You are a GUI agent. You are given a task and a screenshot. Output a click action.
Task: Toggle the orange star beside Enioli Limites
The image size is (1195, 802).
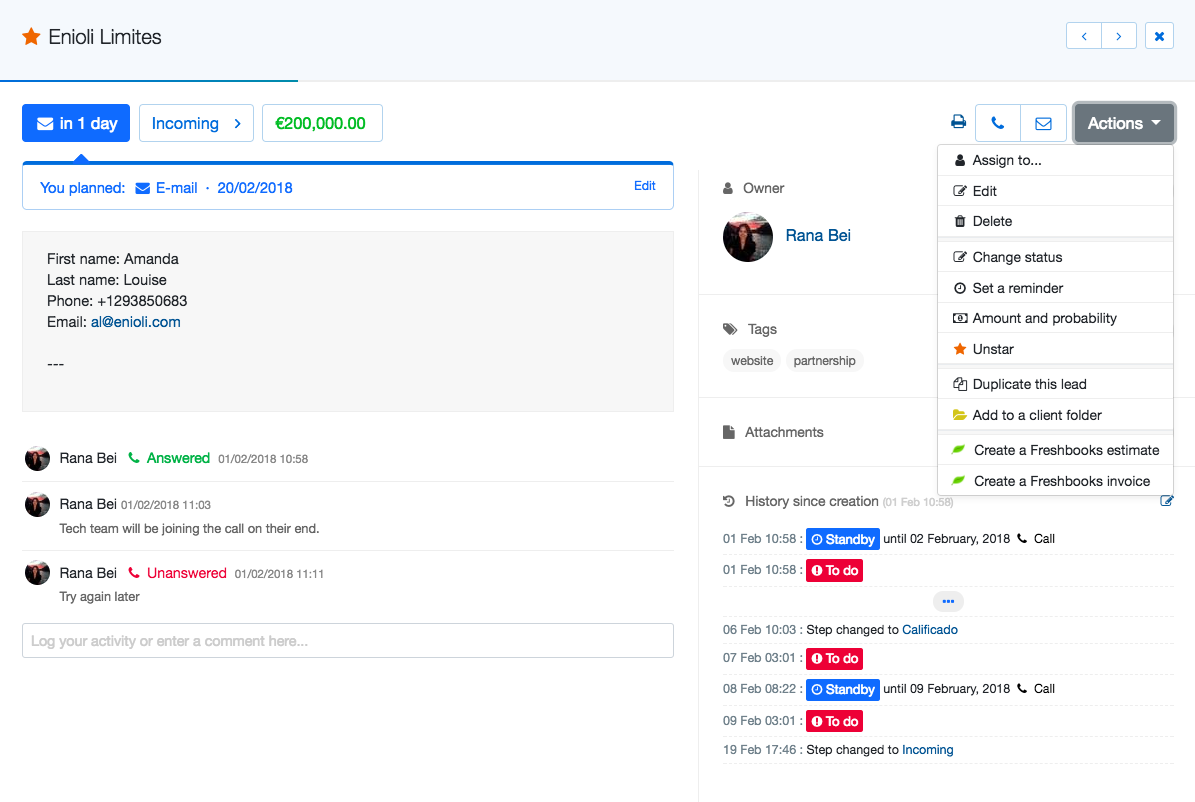(31, 37)
